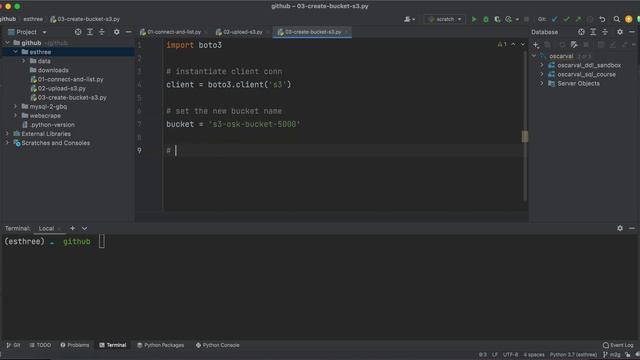The height and width of the screenshot is (360, 640).
Task: Select the 03-create-bucket-s3.py editor tab
Action: 312,32
